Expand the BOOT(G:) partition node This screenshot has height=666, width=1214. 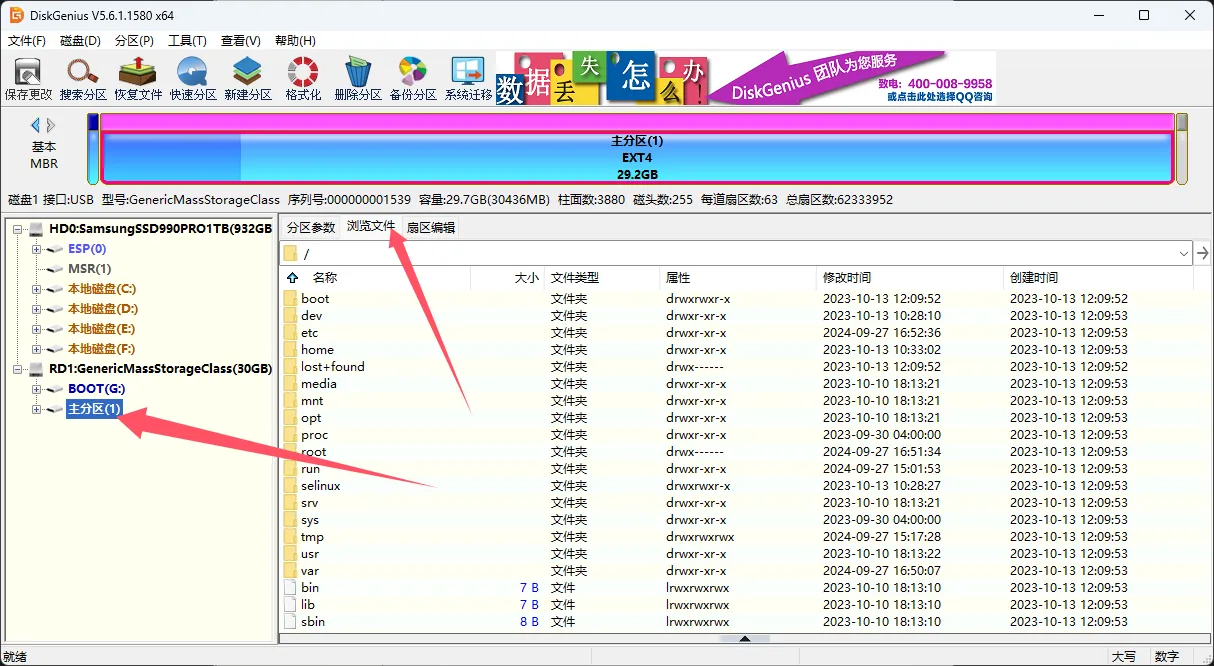pos(37,389)
